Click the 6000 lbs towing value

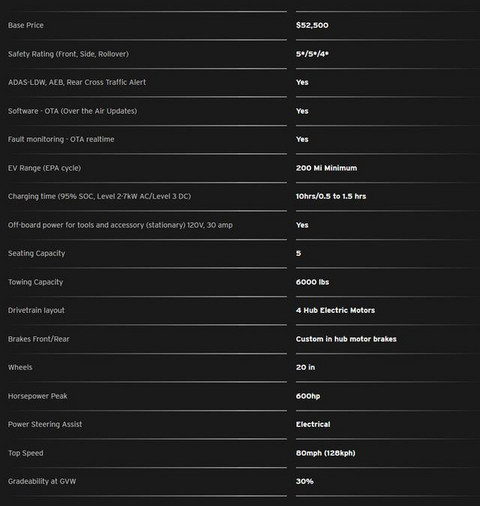click(x=312, y=282)
